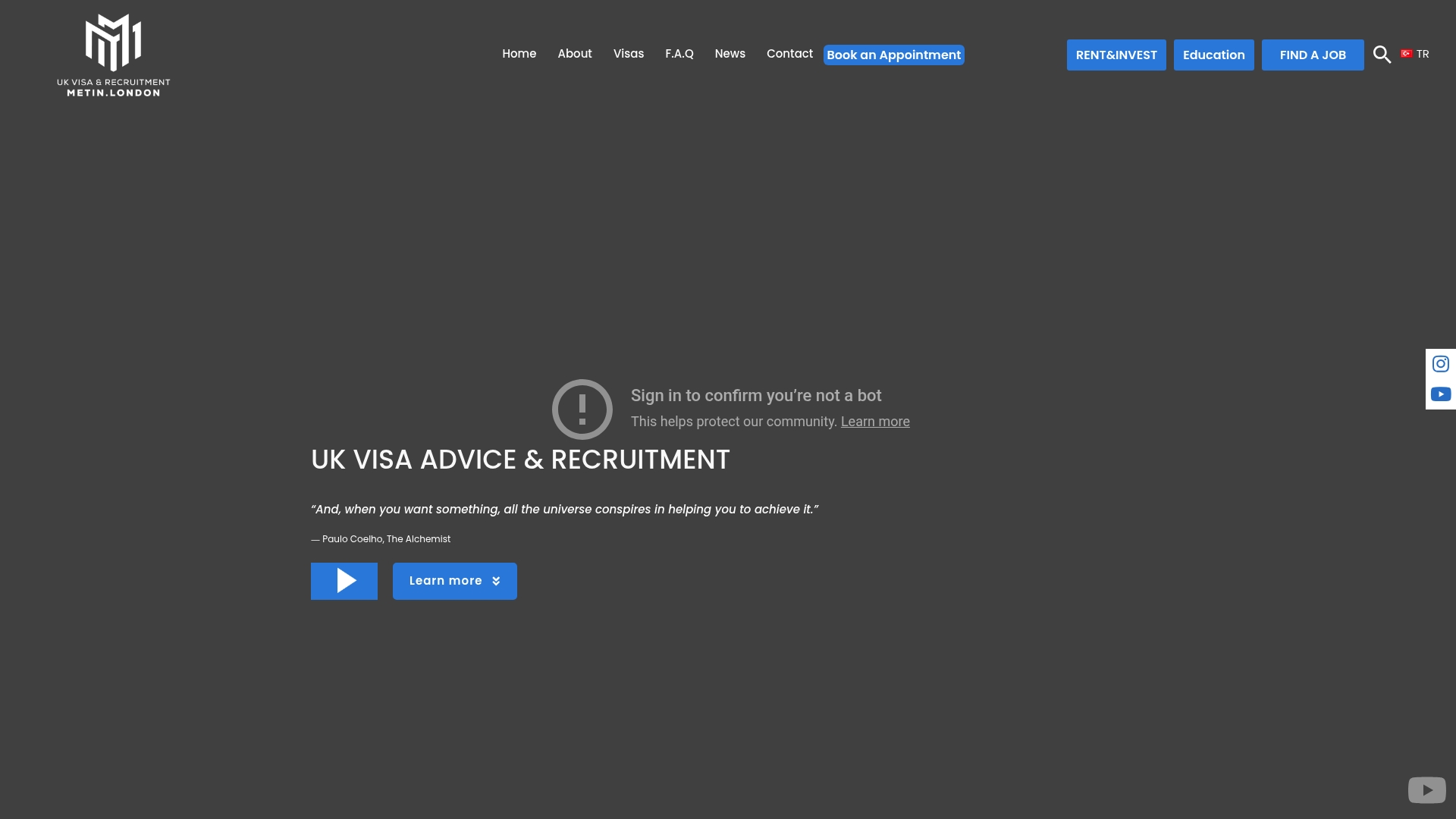Follow the bot-check Learn more link
Viewport: 1456px width, 819px height.
tap(875, 422)
